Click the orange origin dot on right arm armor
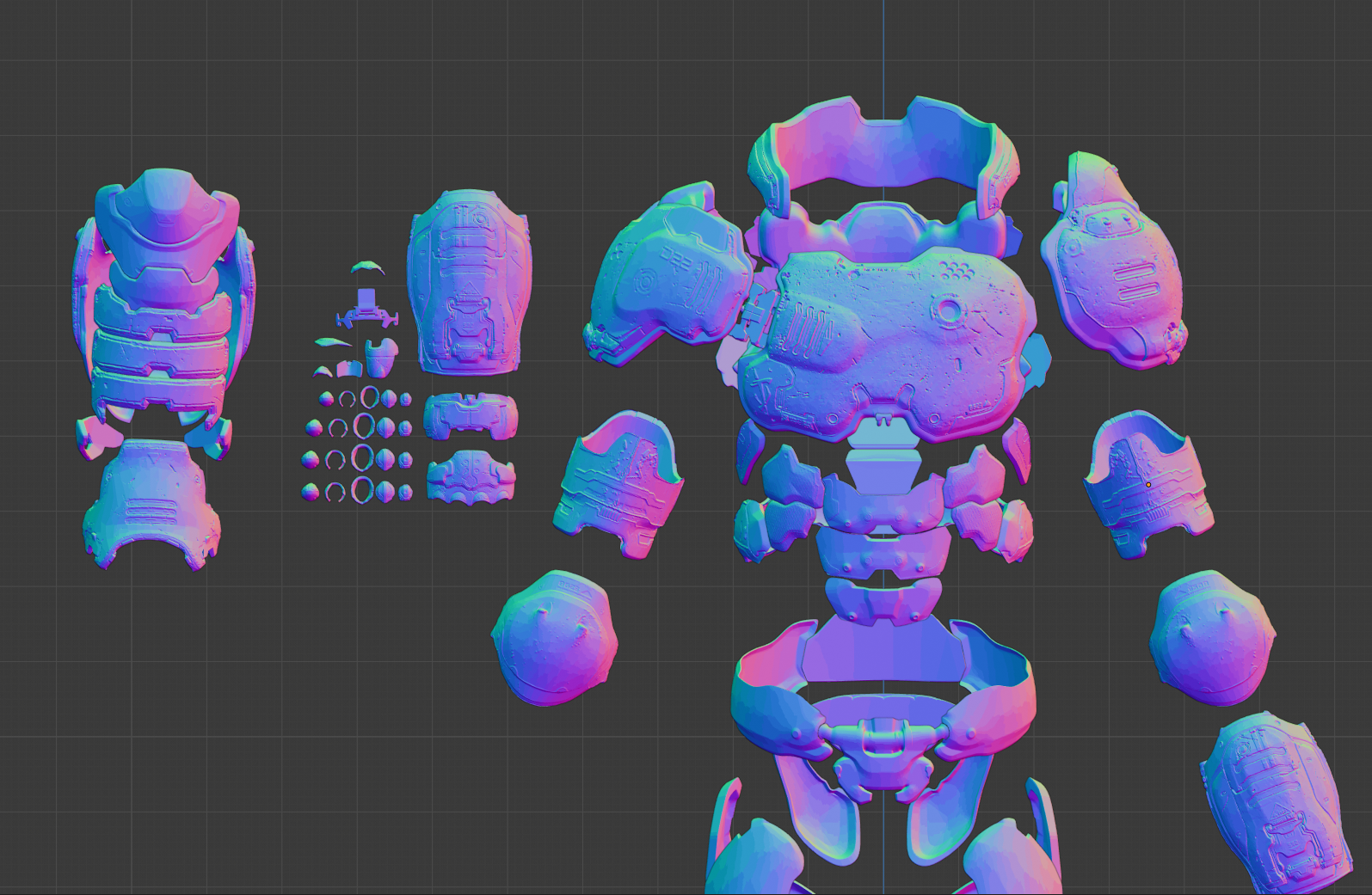Viewport: 1372px width, 895px height. pos(1148,485)
